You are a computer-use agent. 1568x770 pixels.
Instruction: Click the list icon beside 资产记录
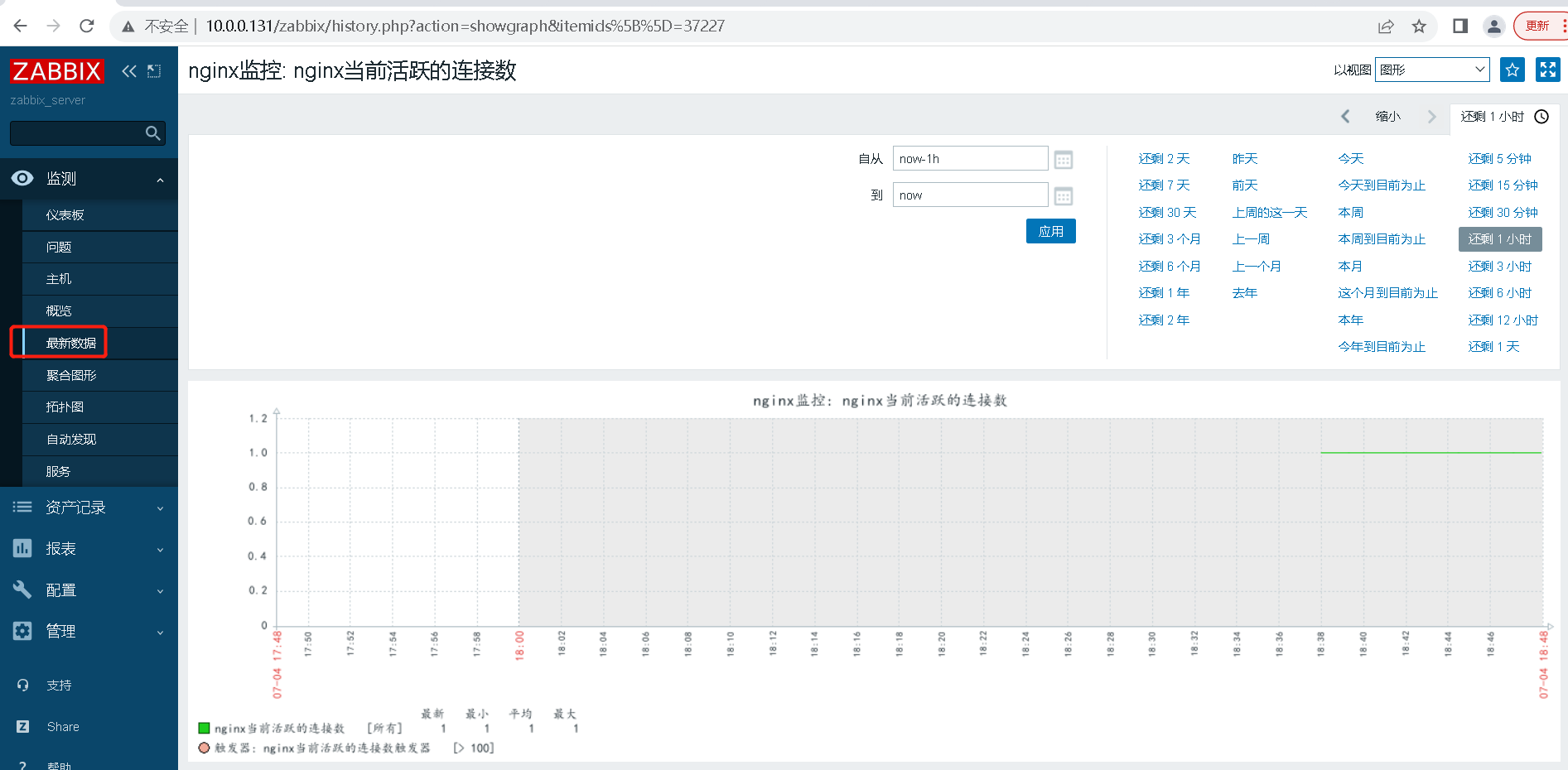click(22, 507)
